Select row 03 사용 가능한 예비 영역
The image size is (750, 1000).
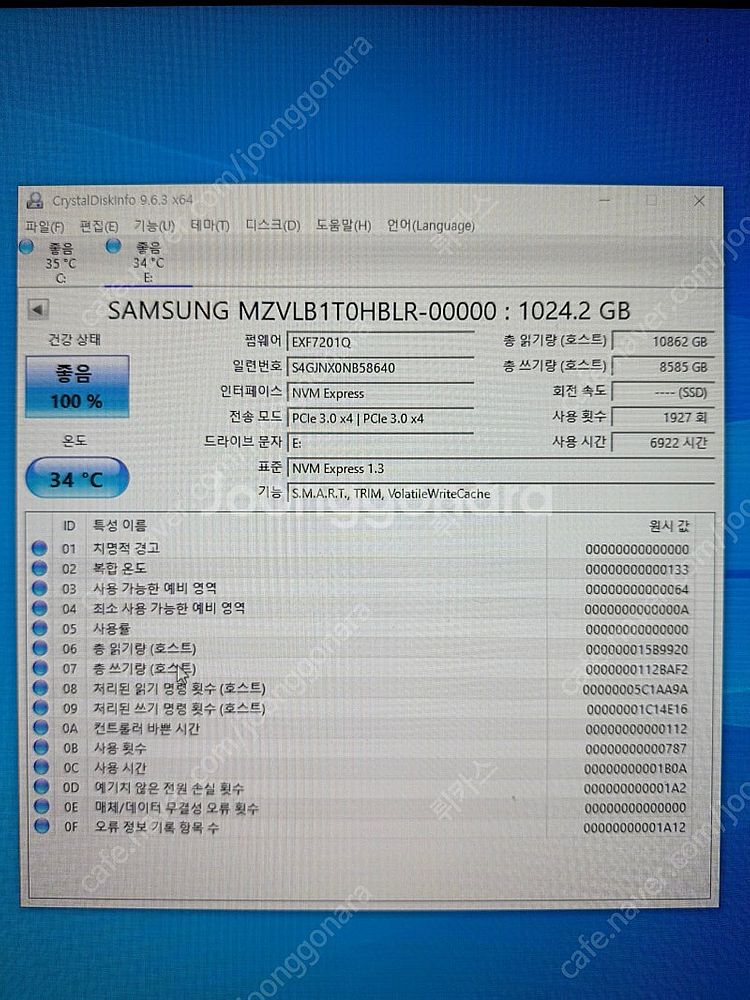click(x=361, y=589)
